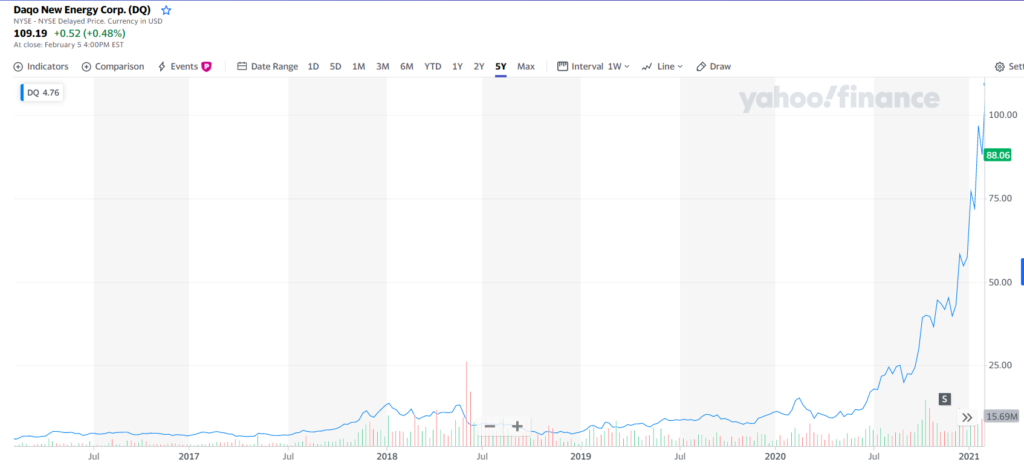Image resolution: width=1024 pixels, height=465 pixels.
Task: Open the Comparison option
Action: [x=112, y=67]
